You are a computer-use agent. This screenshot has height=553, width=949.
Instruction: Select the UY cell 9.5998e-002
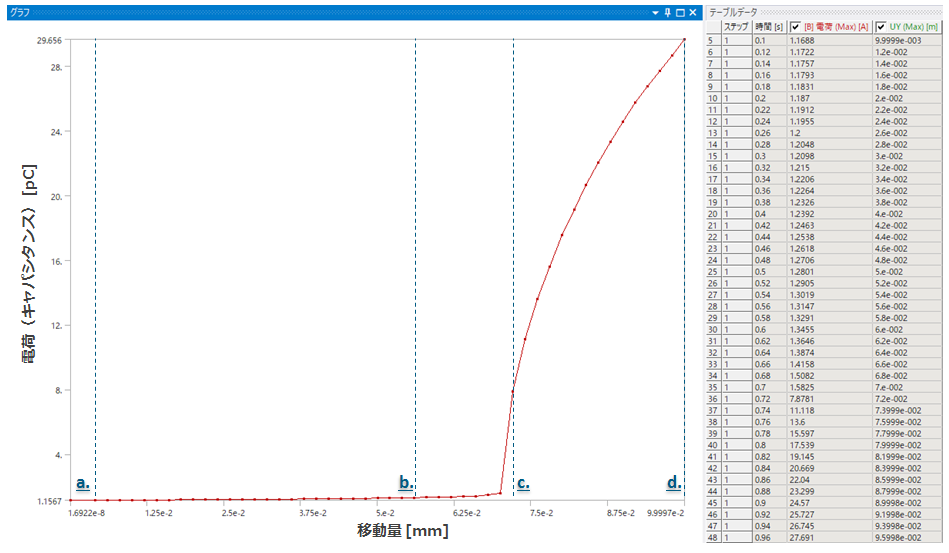(907, 538)
